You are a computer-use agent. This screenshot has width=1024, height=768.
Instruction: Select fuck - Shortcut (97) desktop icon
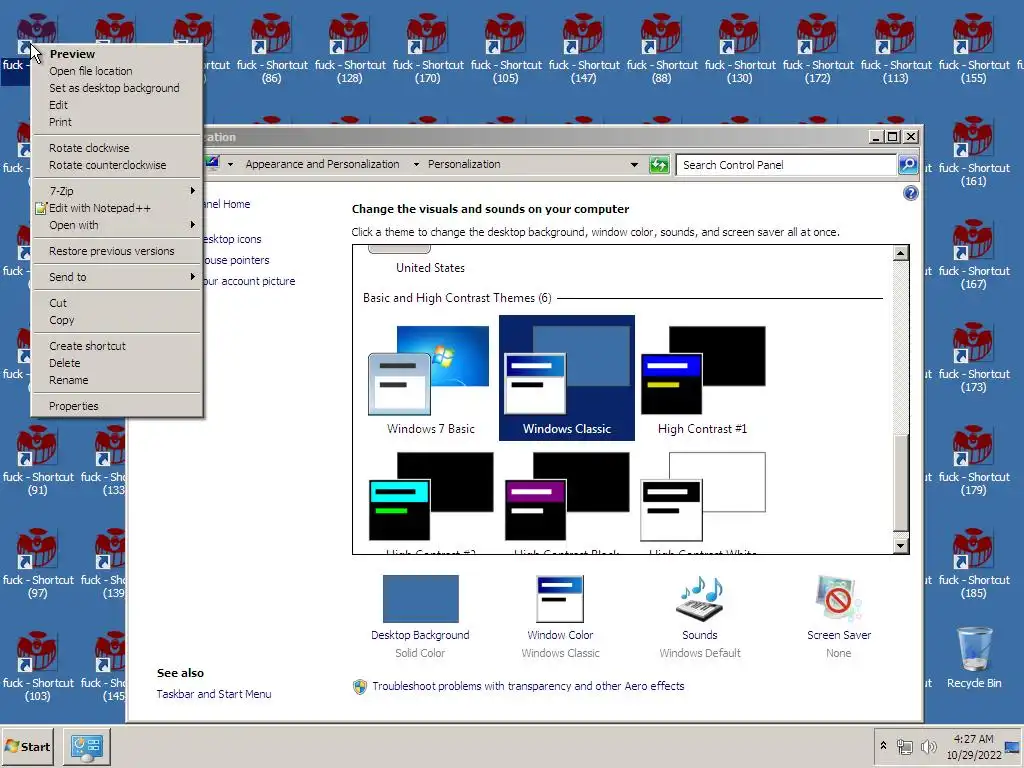click(x=37, y=565)
